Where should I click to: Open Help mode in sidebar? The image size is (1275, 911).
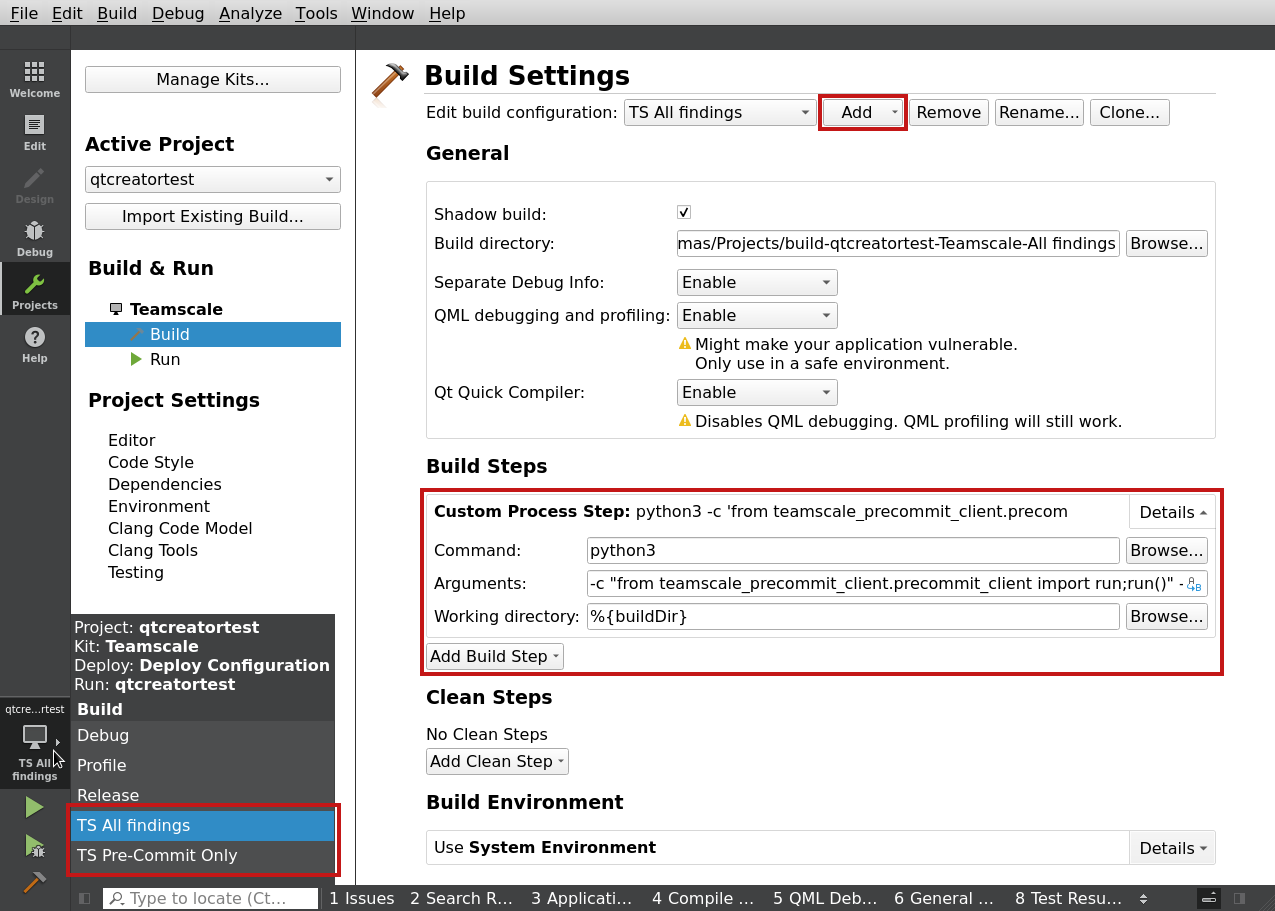coord(35,345)
